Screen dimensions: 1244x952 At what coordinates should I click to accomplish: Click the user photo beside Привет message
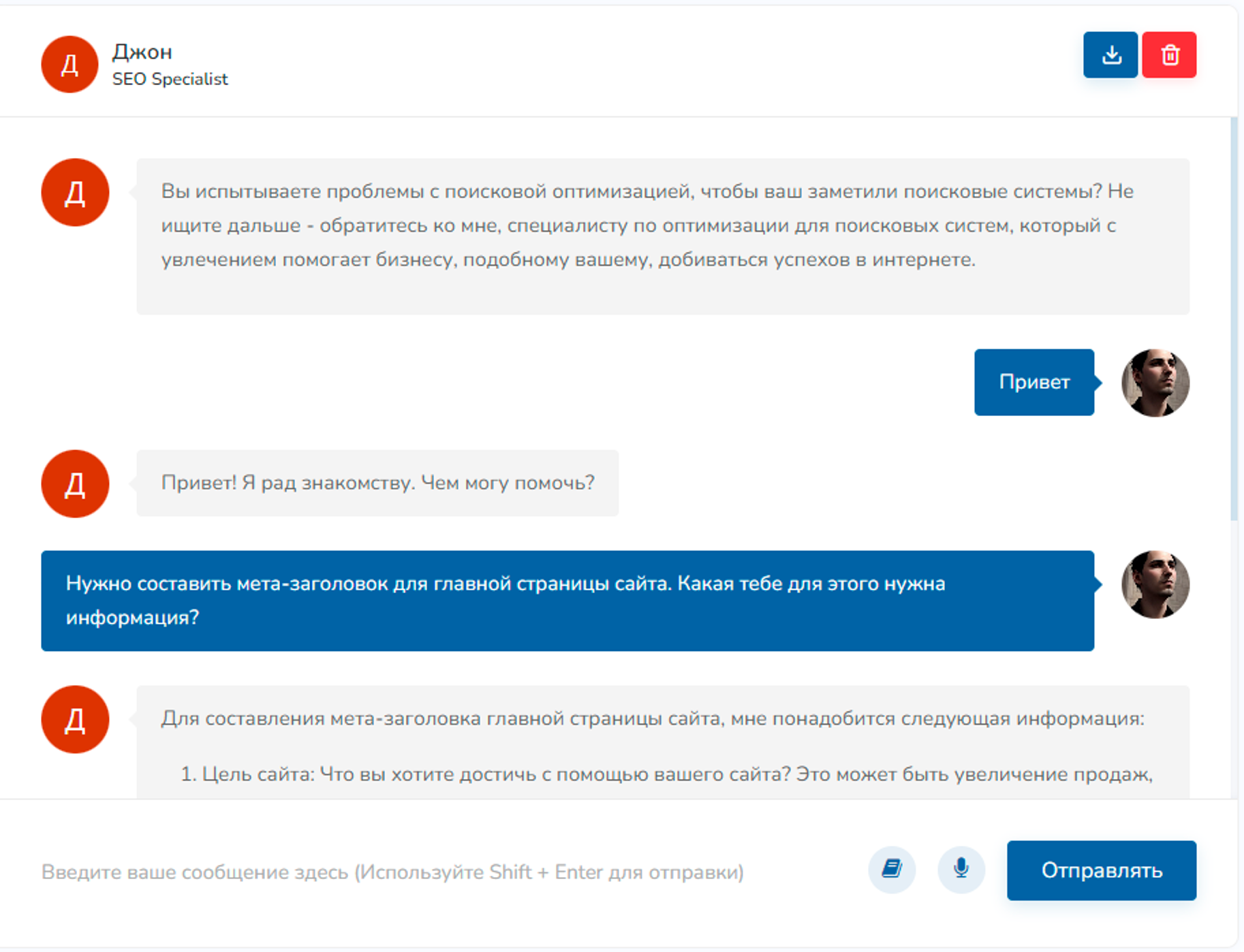pos(1155,383)
